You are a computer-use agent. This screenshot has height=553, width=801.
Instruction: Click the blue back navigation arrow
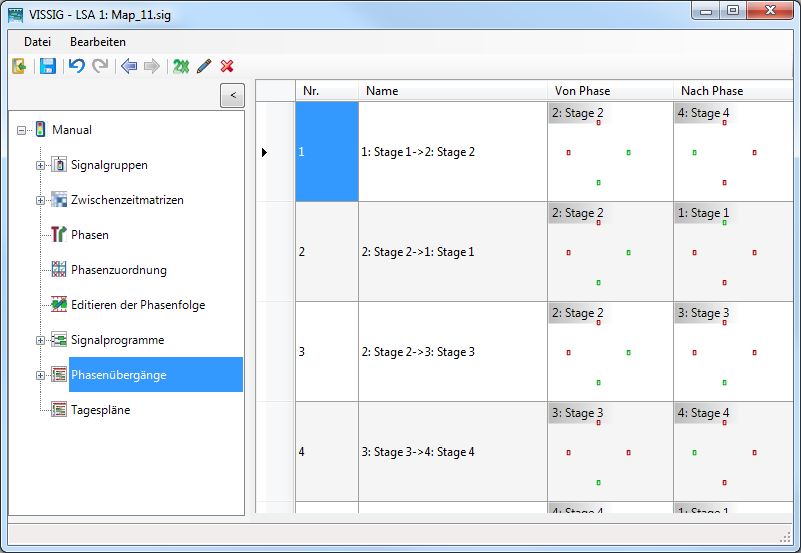(x=128, y=66)
